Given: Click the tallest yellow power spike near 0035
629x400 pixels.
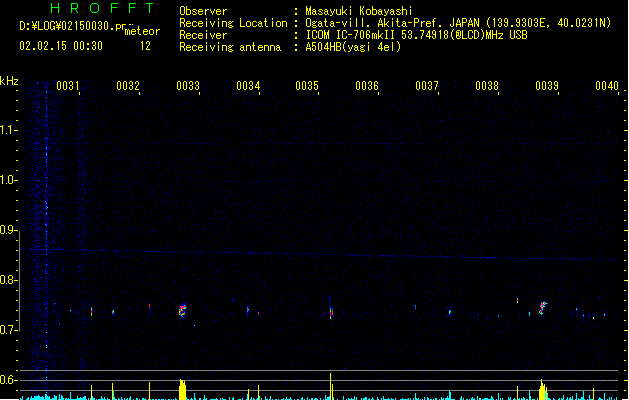Looking at the screenshot, I should 331,386.
